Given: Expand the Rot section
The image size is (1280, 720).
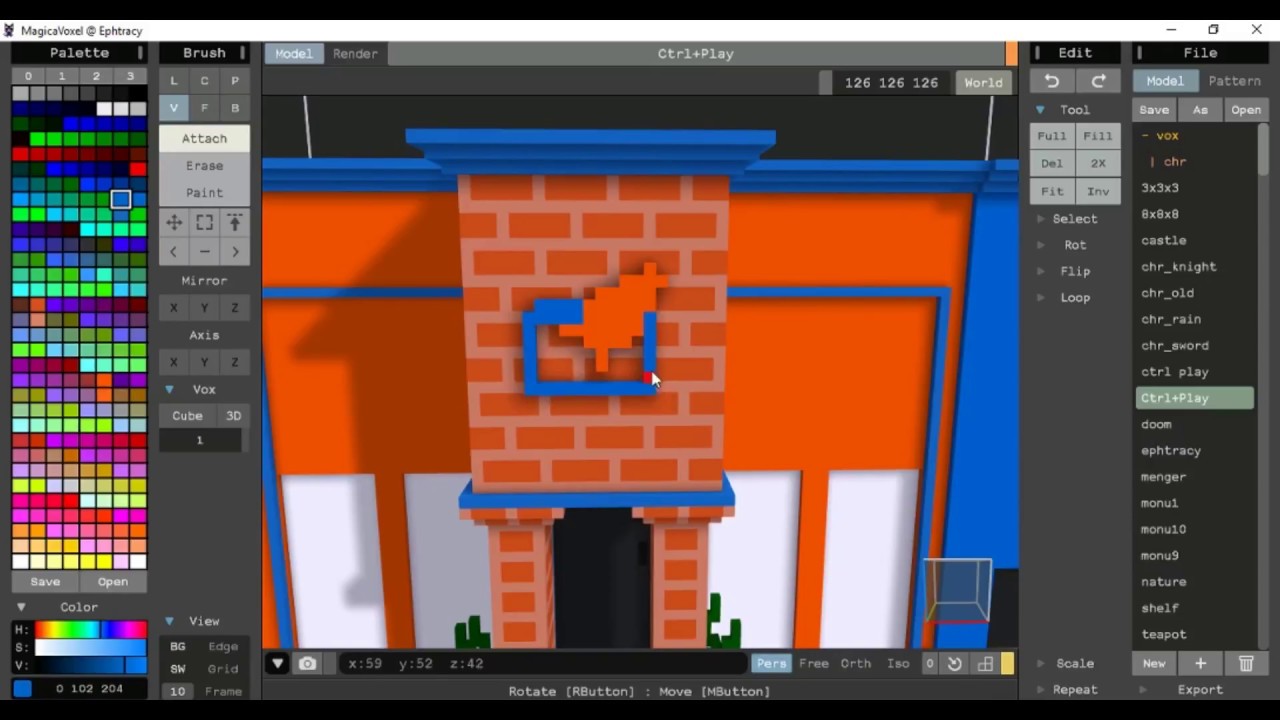Looking at the screenshot, I should tap(1040, 245).
